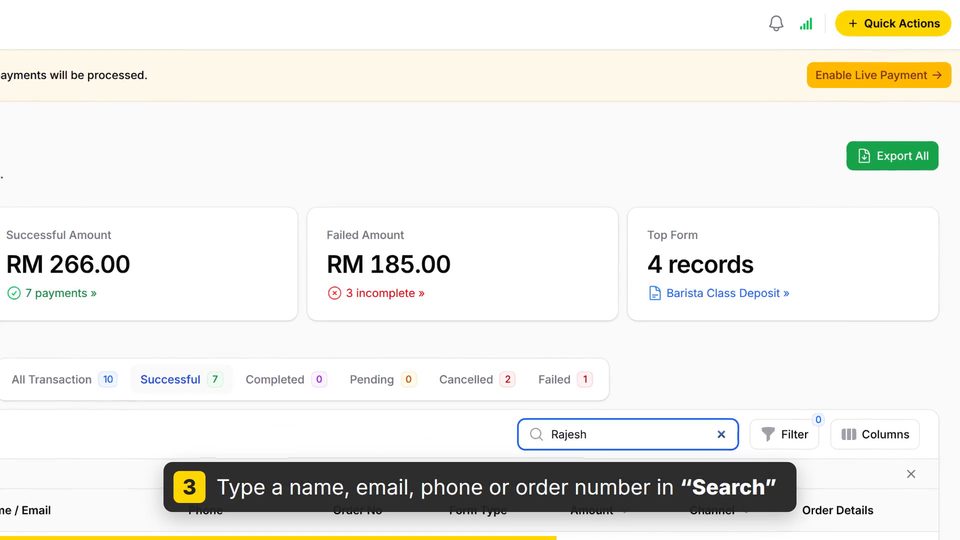Click the magnifier icon in the search box
The height and width of the screenshot is (540, 960).
(x=536, y=434)
